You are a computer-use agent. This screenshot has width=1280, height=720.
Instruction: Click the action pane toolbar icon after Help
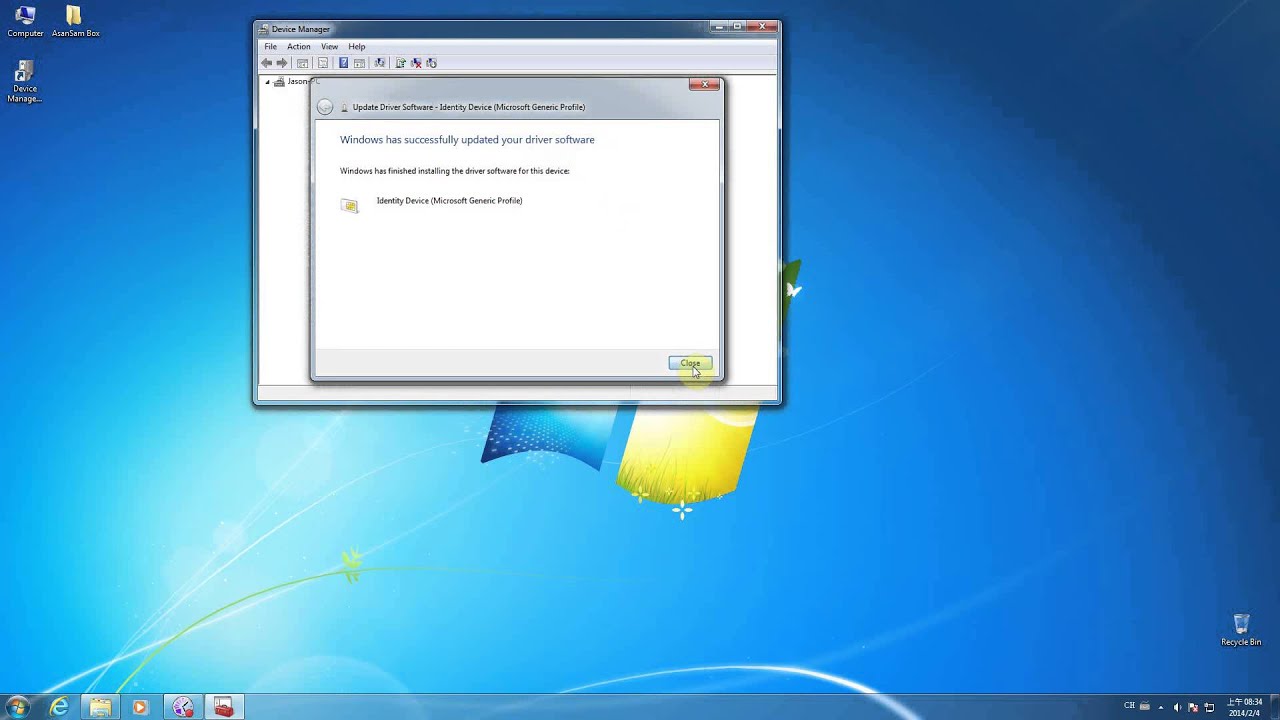click(359, 63)
